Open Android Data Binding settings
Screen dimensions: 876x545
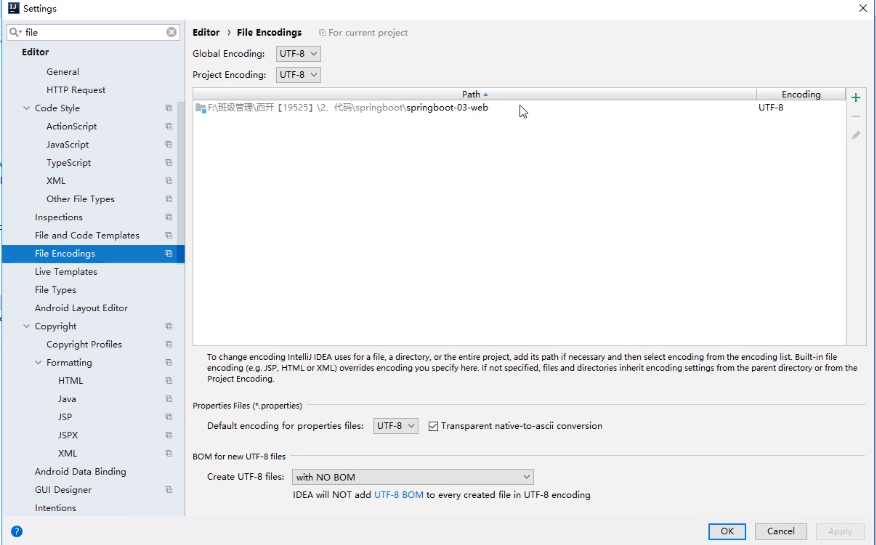[80, 472]
